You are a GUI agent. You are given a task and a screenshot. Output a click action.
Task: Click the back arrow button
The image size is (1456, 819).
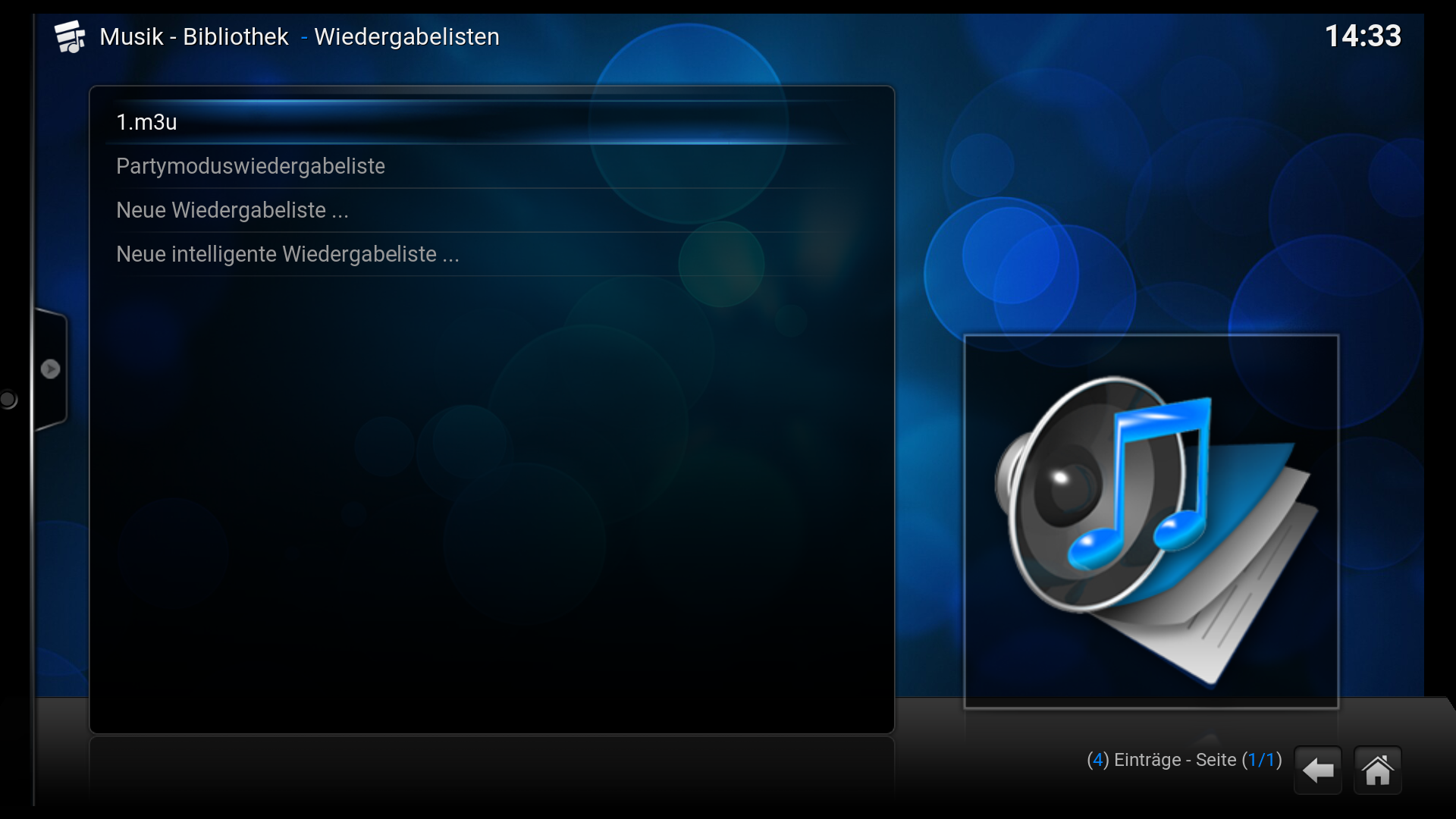(1318, 770)
